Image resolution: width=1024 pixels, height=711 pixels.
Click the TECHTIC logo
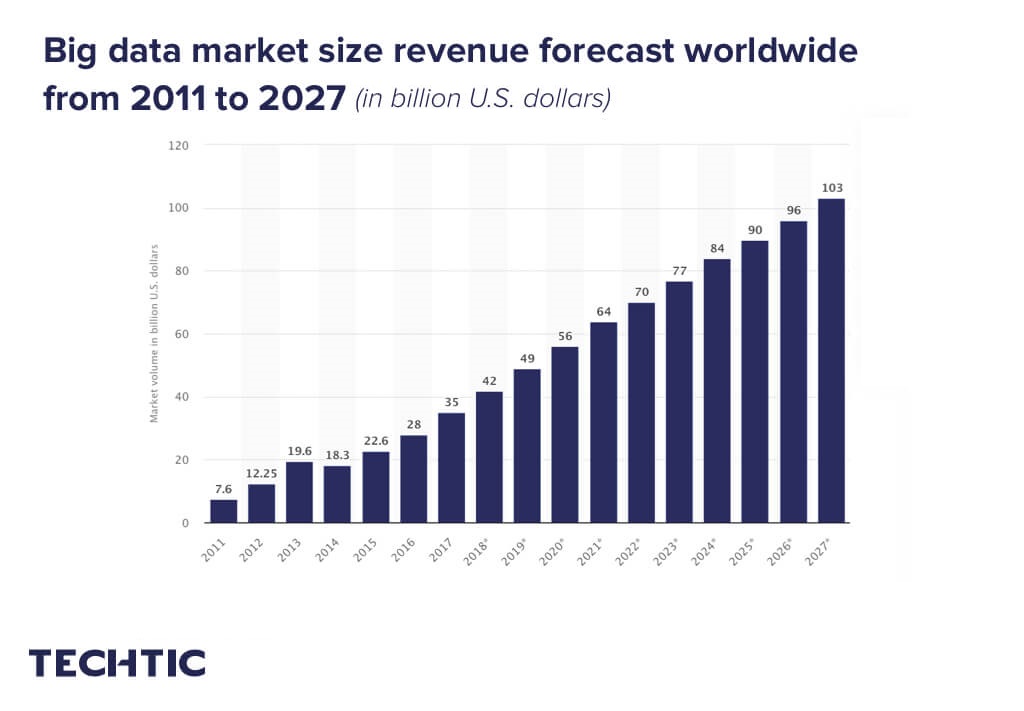point(117,663)
